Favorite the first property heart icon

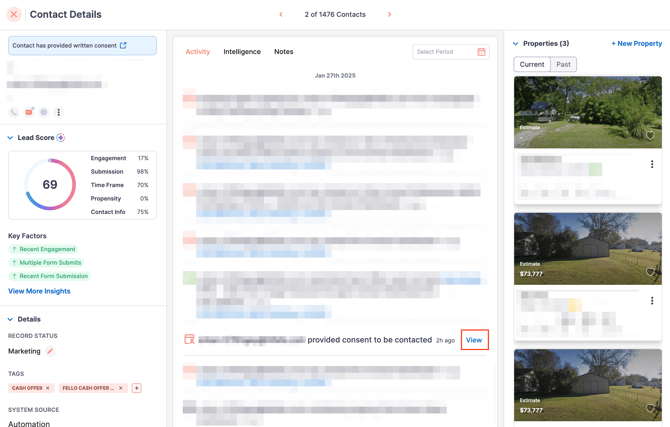coord(650,135)
